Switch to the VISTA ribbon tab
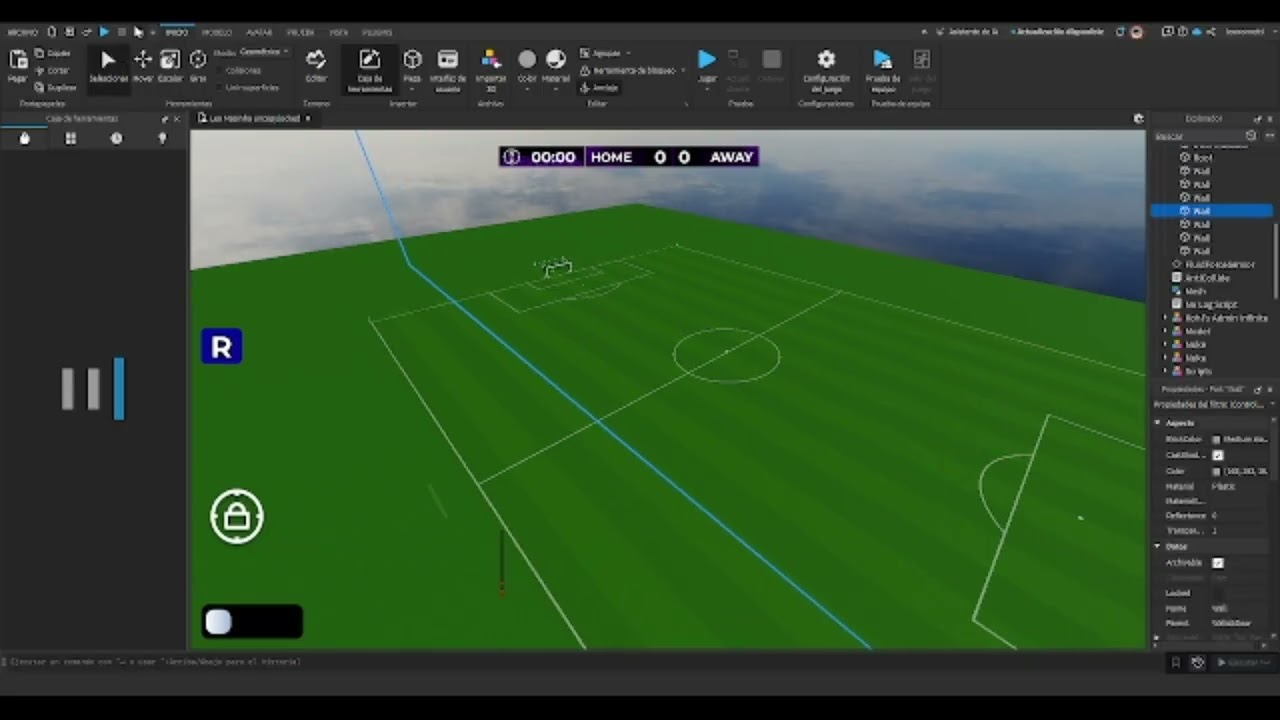 click(x=338, y=32)
